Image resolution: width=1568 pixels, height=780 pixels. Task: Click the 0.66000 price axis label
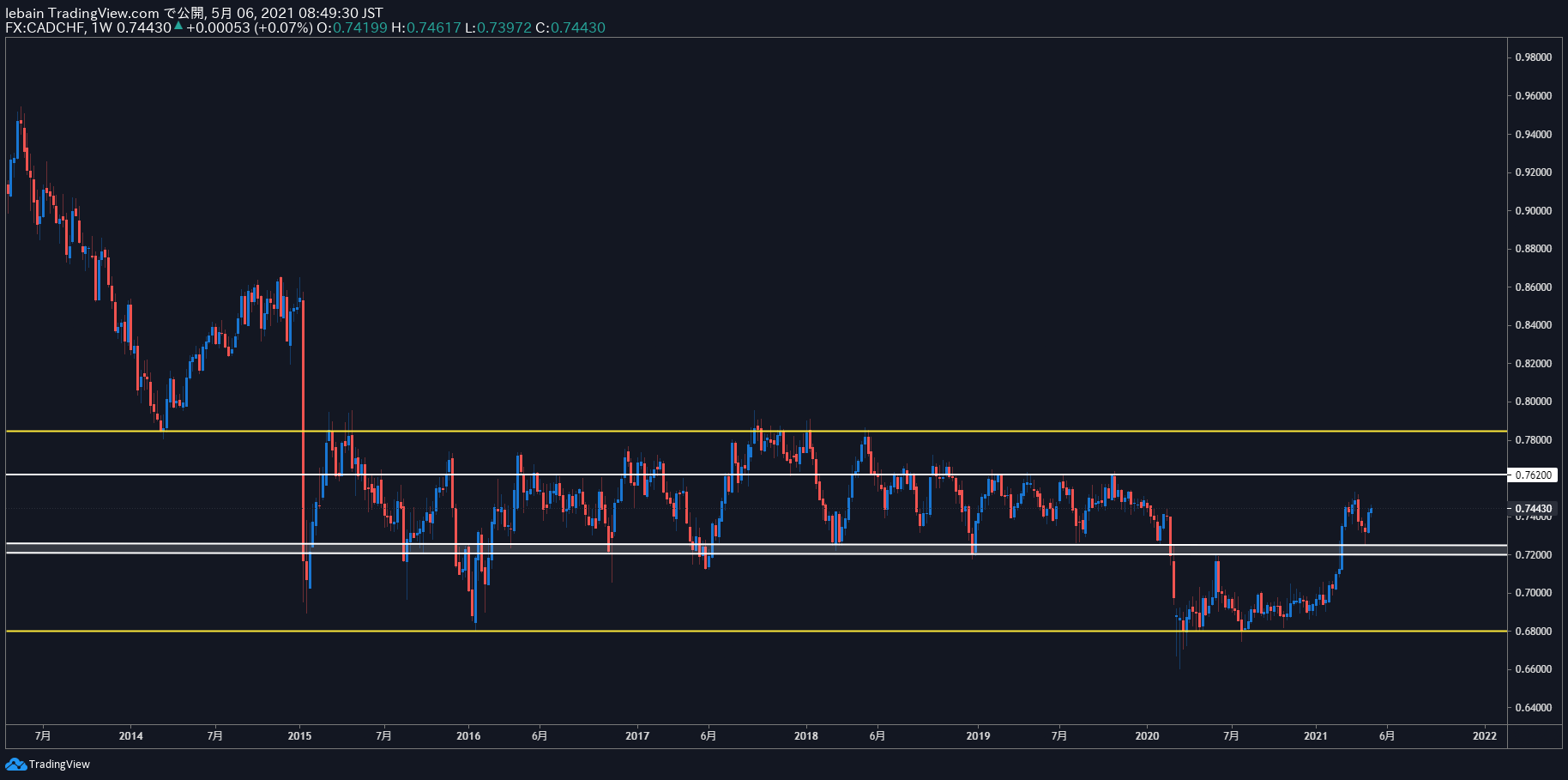(1533, 669)
